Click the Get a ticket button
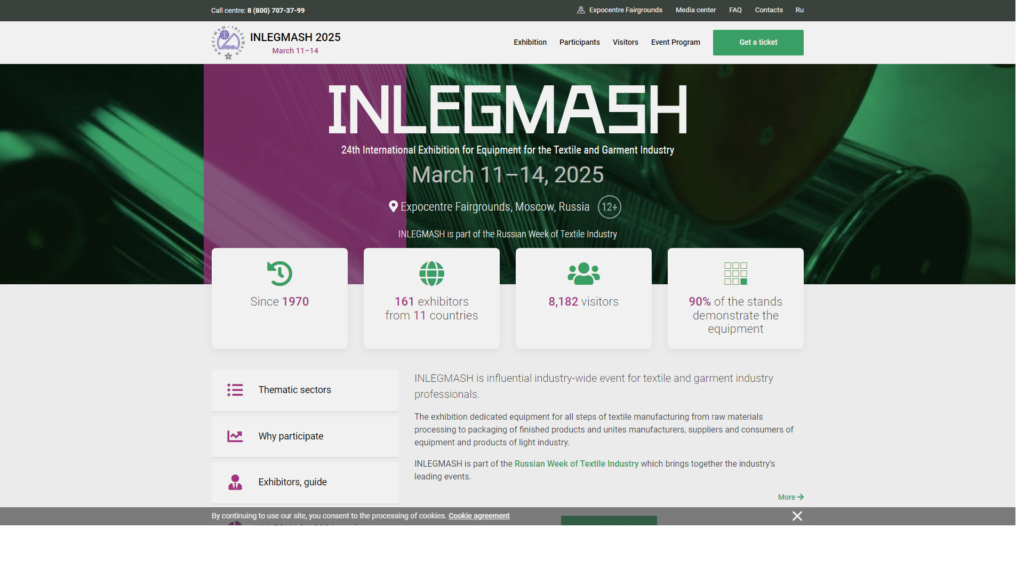 point(758,42)
